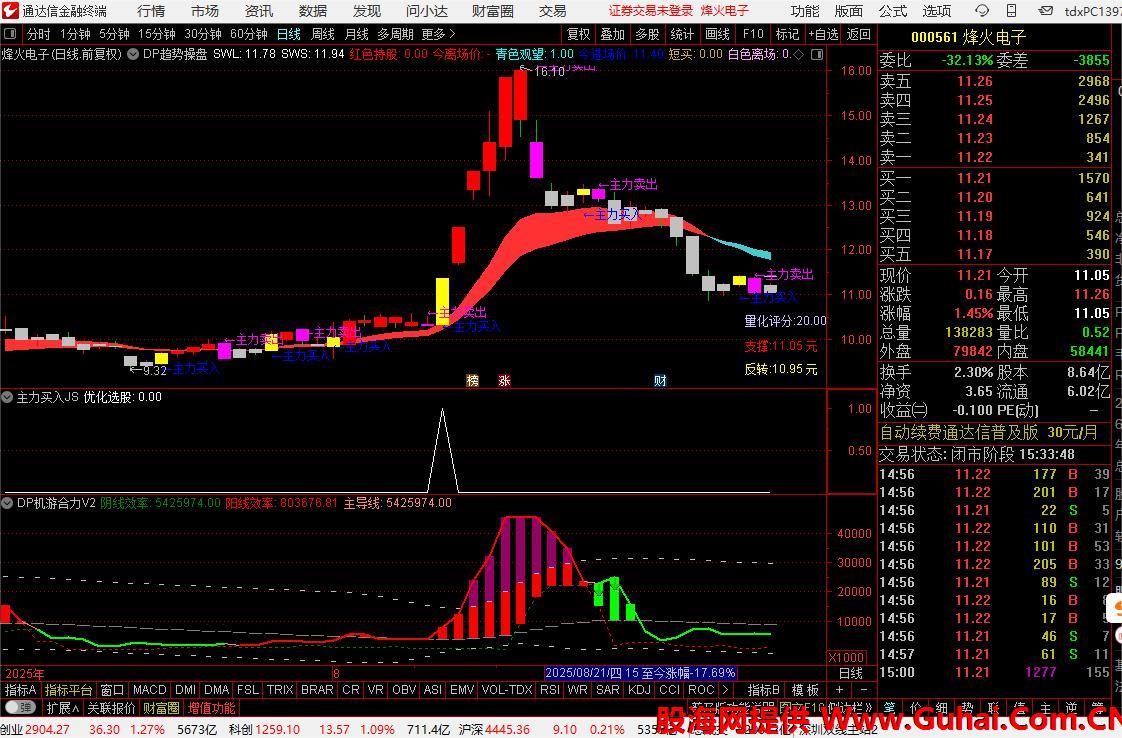The height and width of the screenshot is (738, 1122).
Task: Open the 问小达 menu
Action: coord(426,11)
